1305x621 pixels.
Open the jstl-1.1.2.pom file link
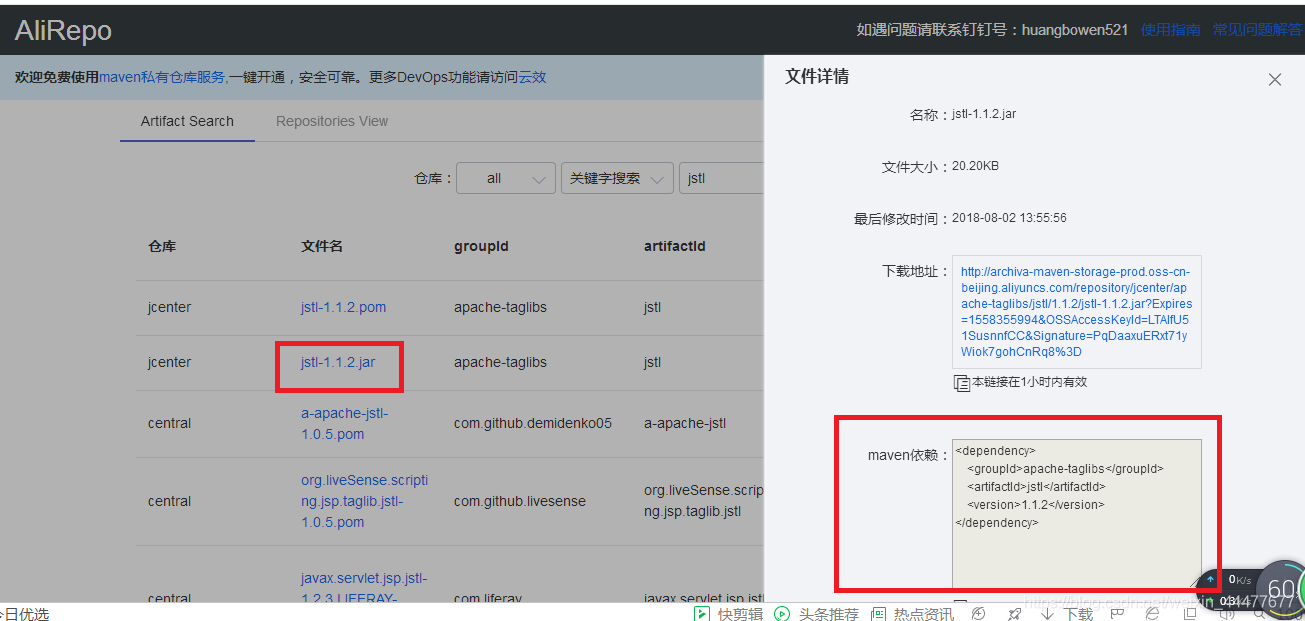[x=343, y=307]
